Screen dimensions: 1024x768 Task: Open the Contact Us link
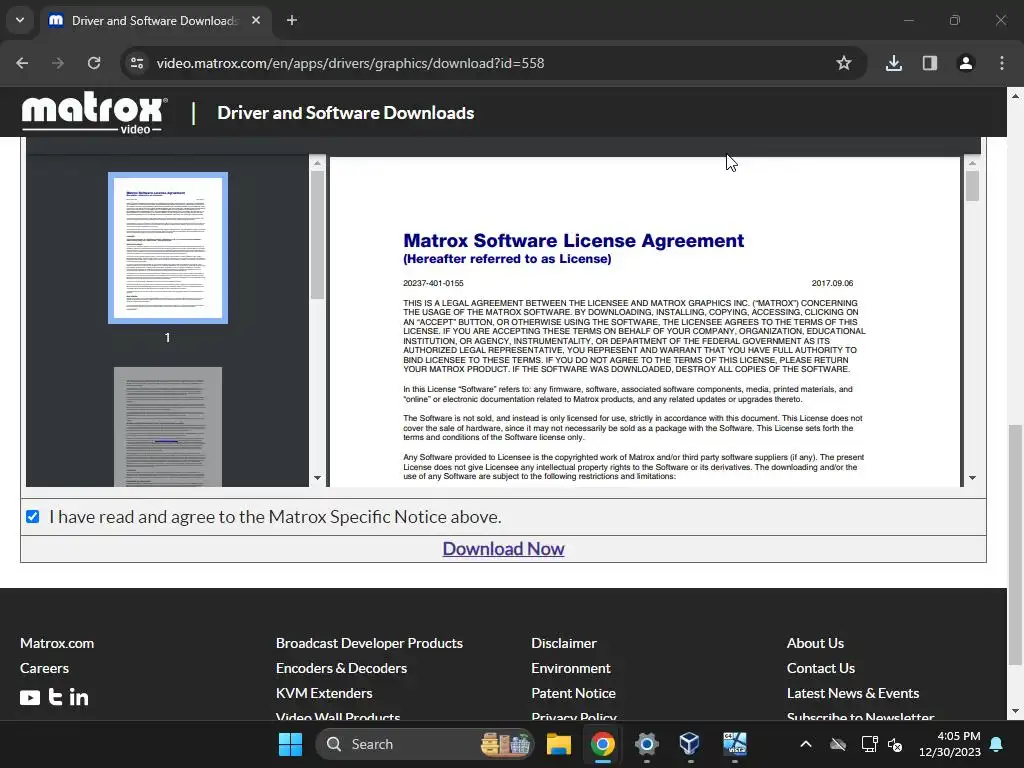[x=821, y=668]
